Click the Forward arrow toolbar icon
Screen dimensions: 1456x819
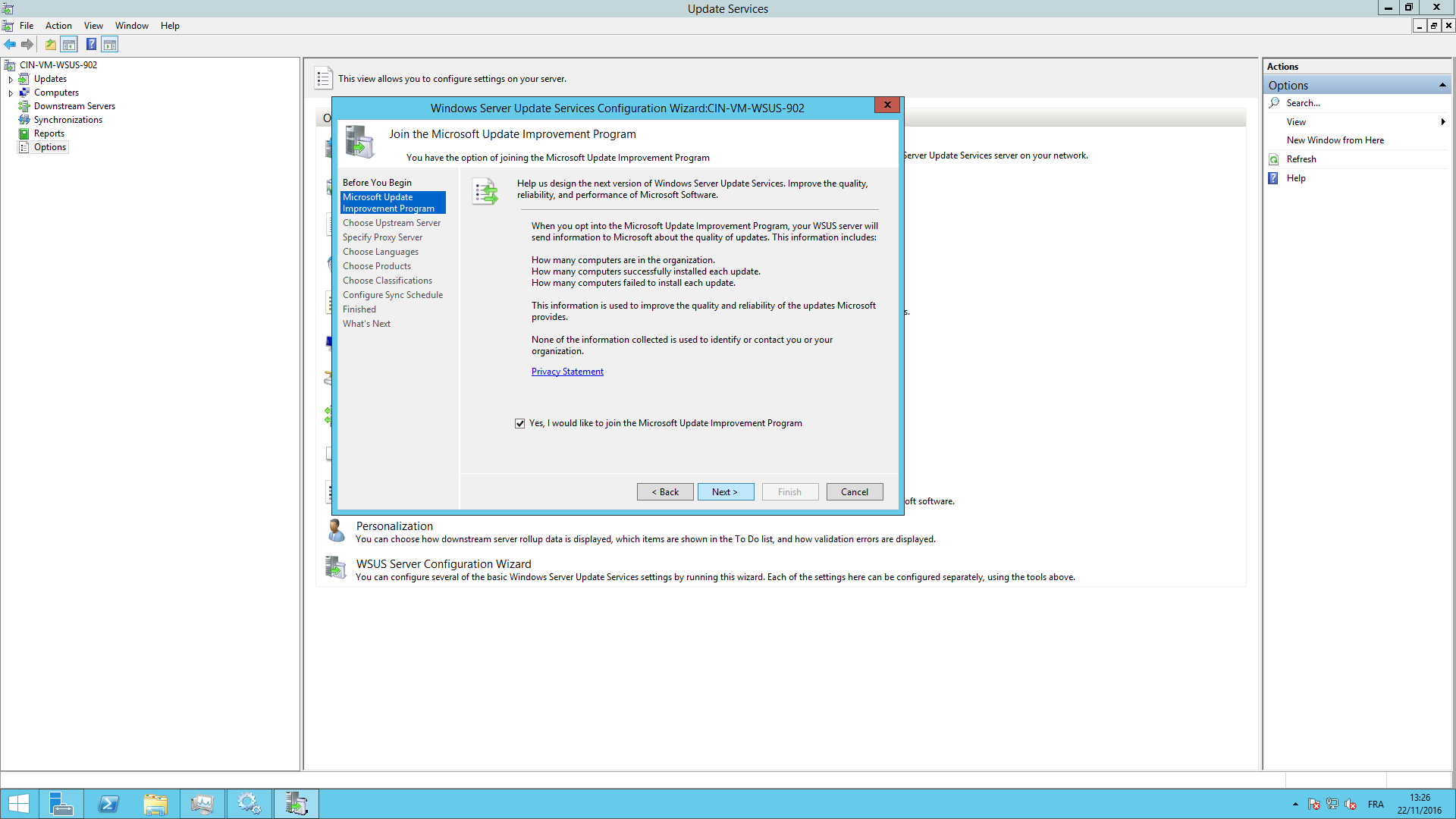click(x=27, y=45)
